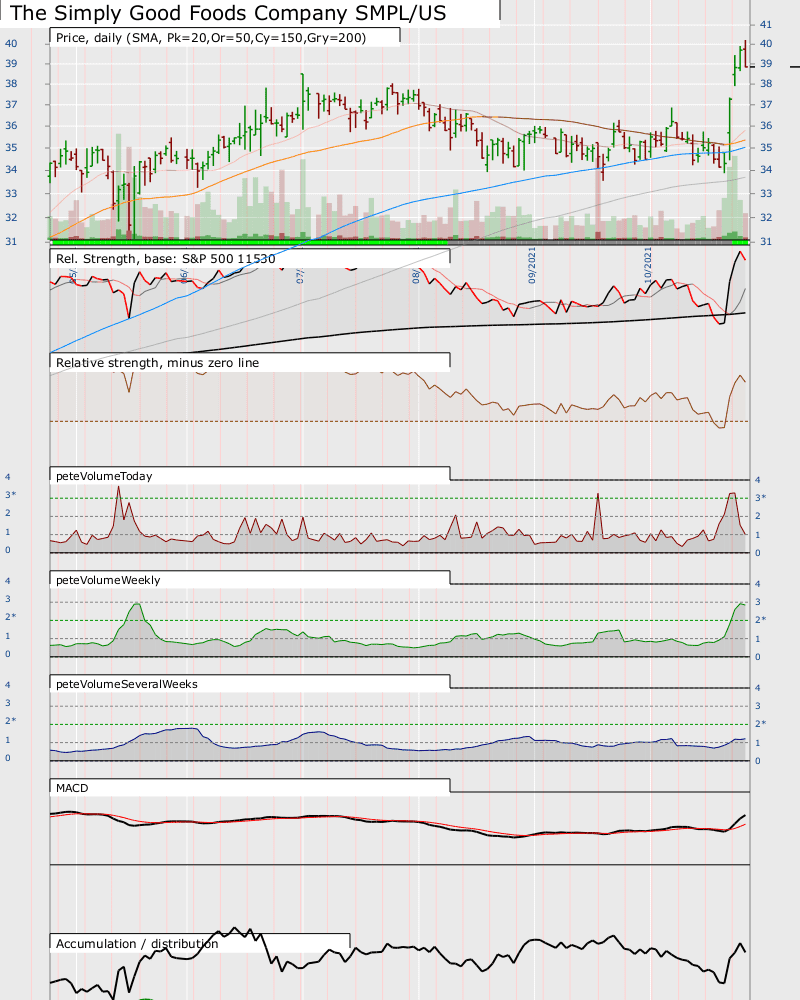
Task: Click the '31' price label on left axis
Action: pos(11,242)
